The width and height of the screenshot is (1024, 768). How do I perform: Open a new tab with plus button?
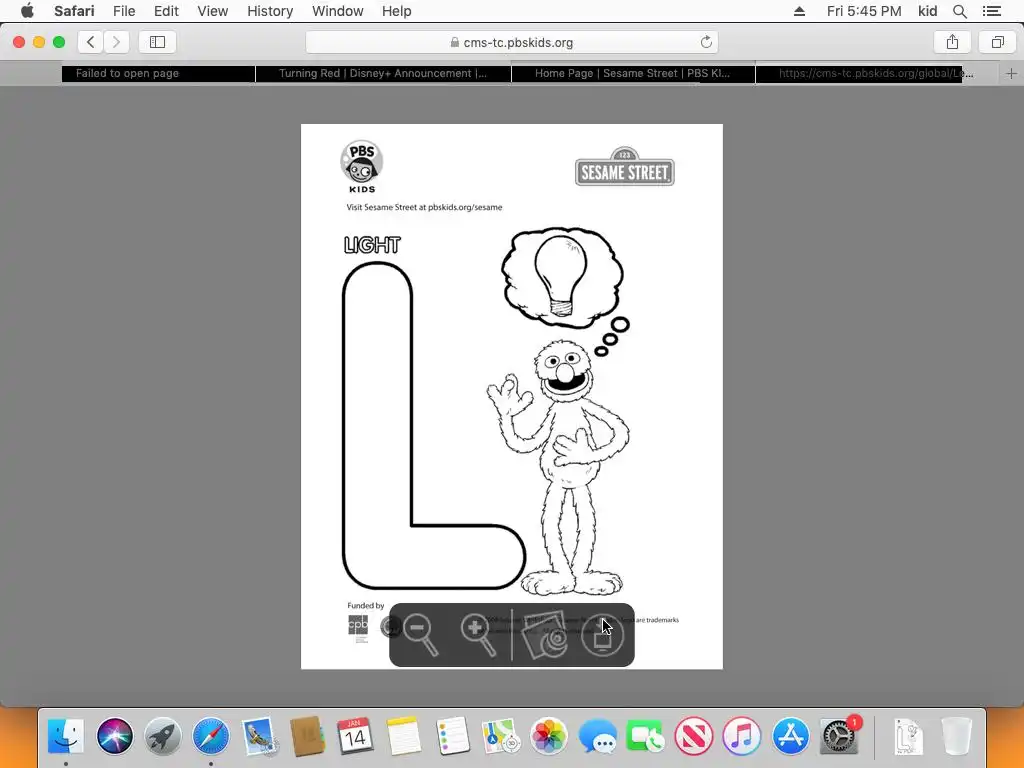pos(1012,73)
